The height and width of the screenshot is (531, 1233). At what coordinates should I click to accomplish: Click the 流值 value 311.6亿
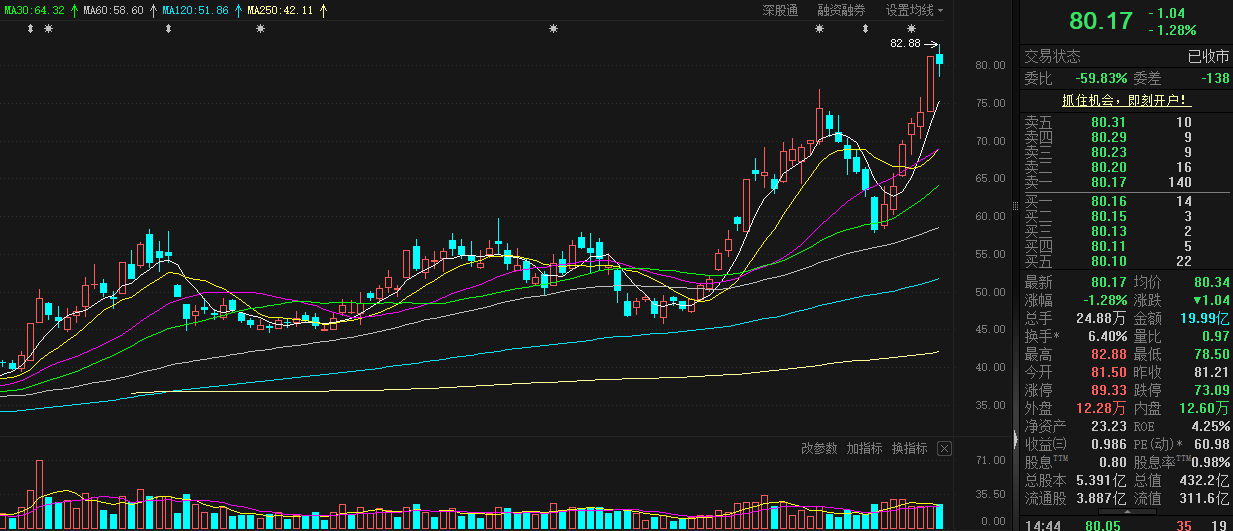coord(1205,498)
